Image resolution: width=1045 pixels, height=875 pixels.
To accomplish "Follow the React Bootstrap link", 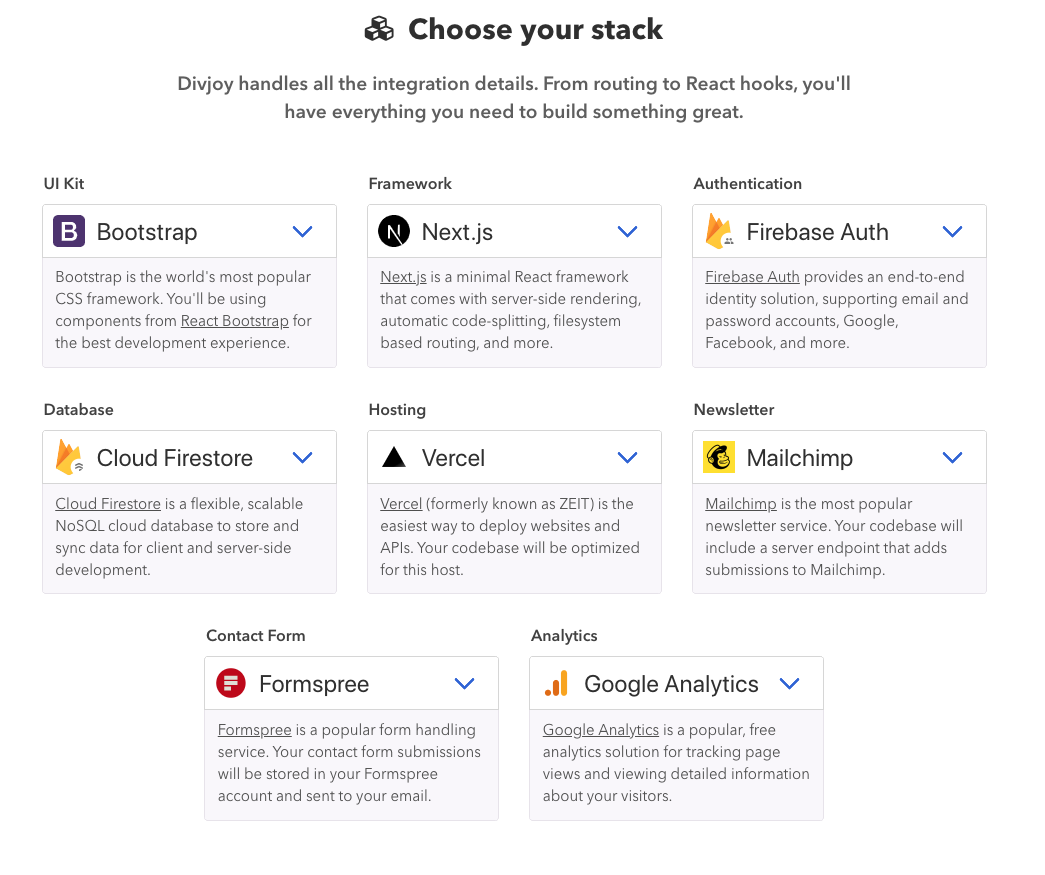I will (x=235, y=321).
